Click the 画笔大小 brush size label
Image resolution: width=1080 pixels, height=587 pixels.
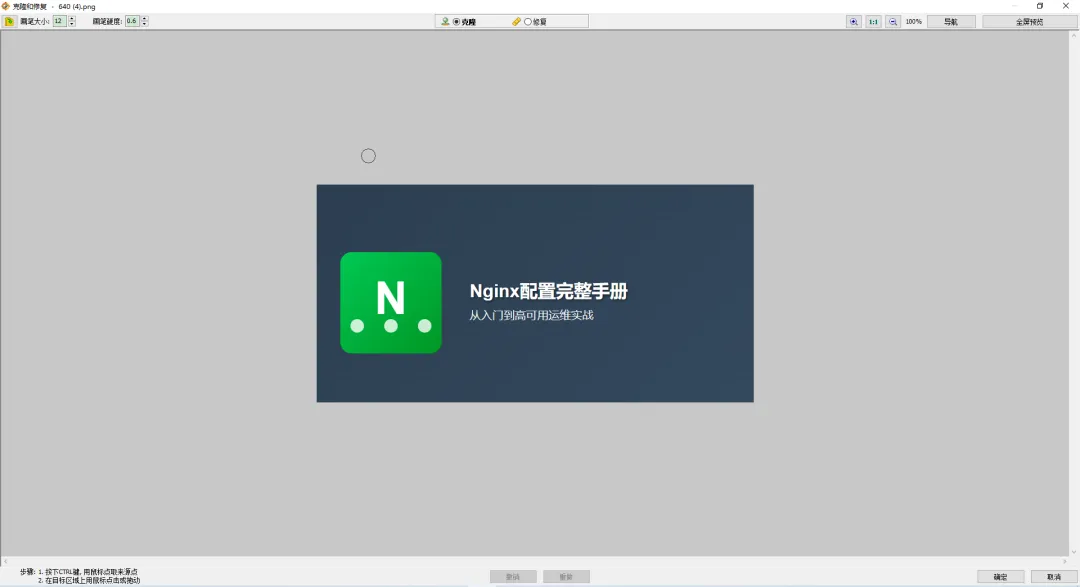34,21
